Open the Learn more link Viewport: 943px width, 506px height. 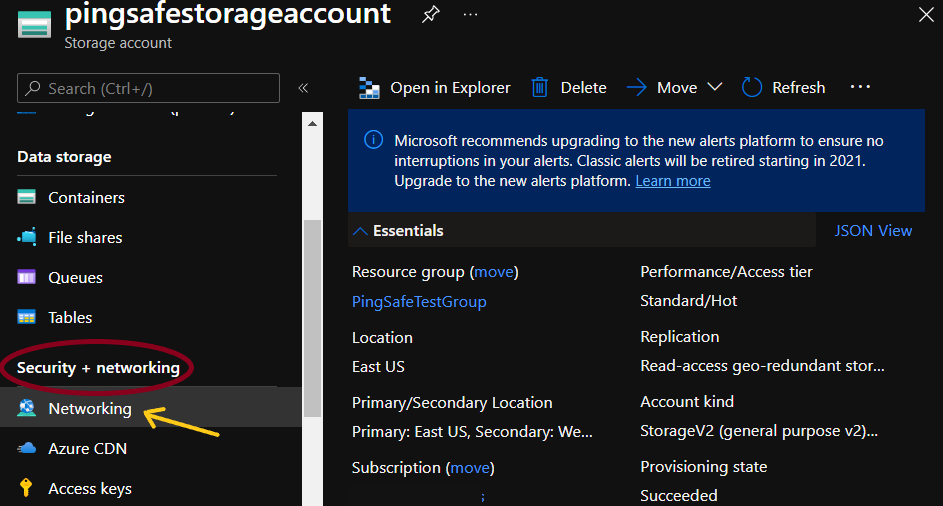pyautogui.click(x=672, y=181)
